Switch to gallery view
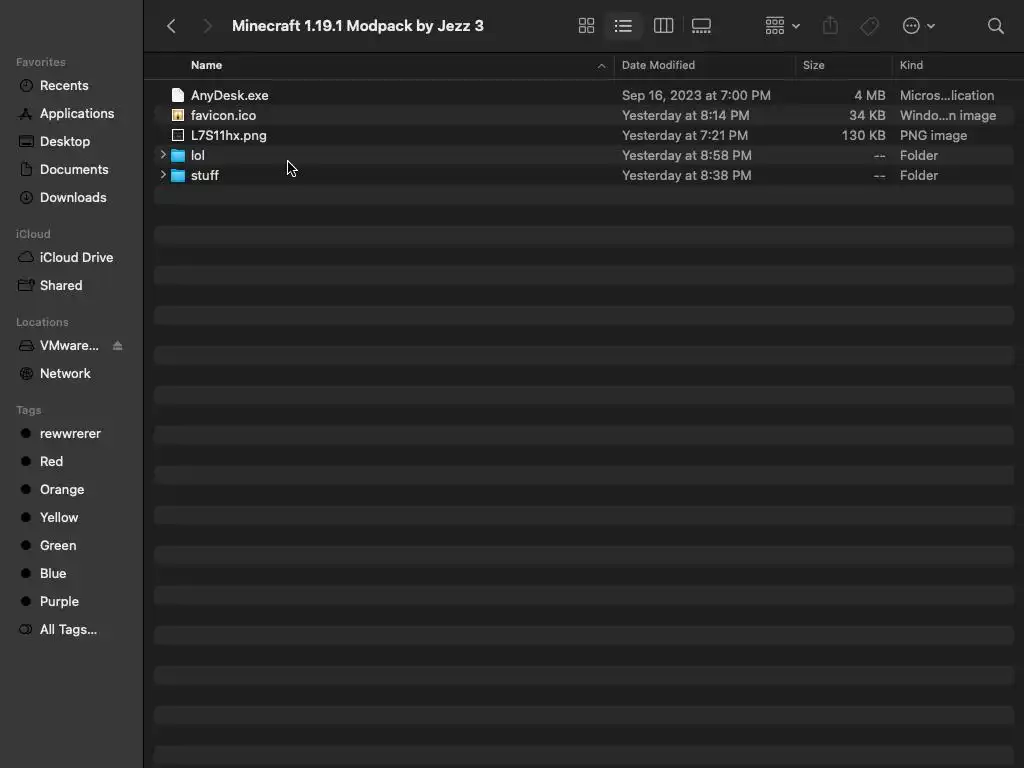This screenshot has height=768, width=1024. tap(701, 26)
